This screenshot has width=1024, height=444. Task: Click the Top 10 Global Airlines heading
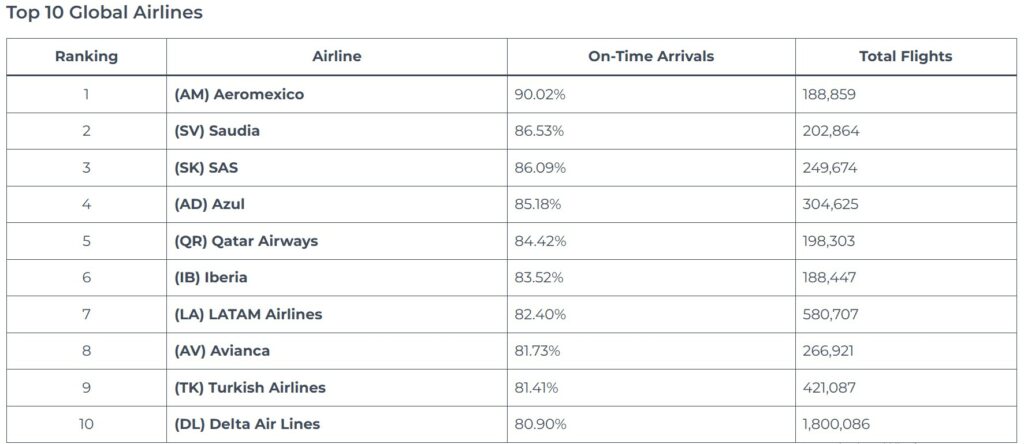(104, 13)
